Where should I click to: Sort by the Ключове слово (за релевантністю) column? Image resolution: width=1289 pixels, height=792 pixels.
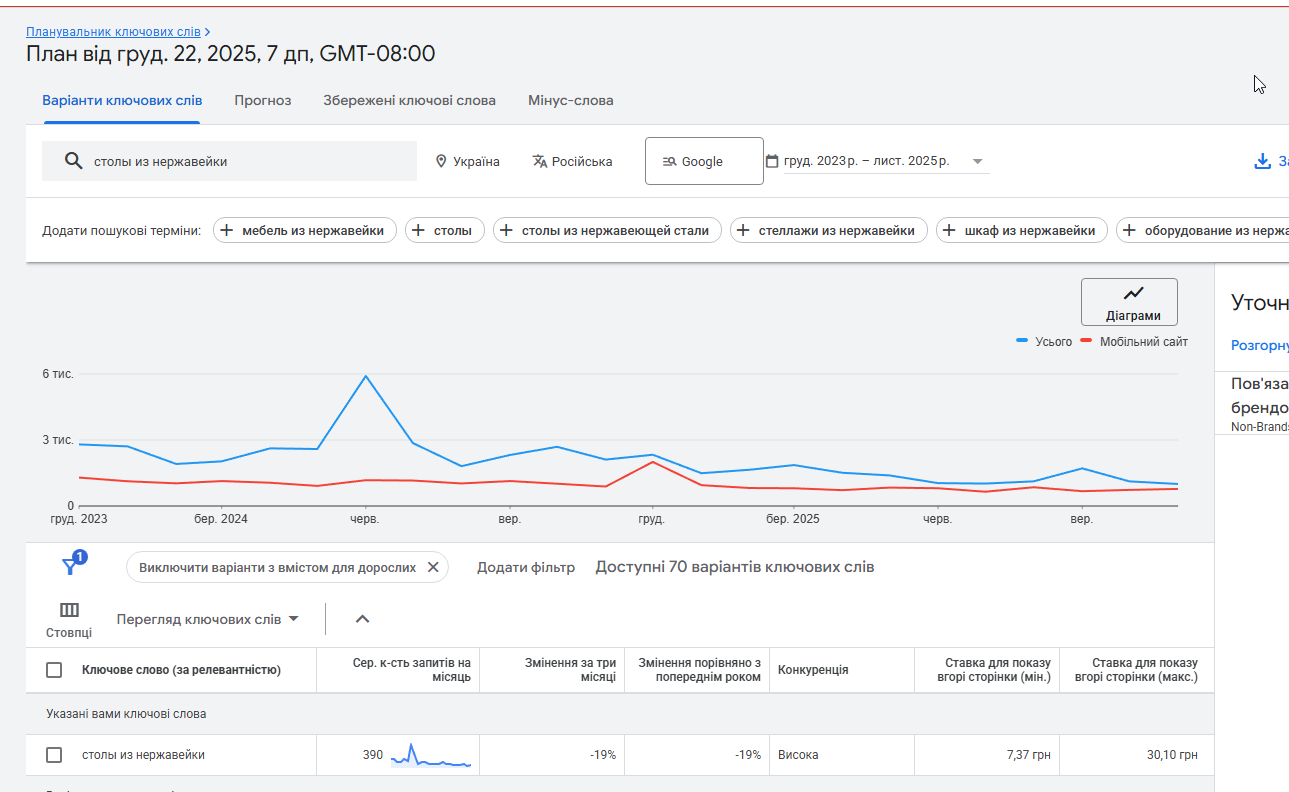click(181, 670)
